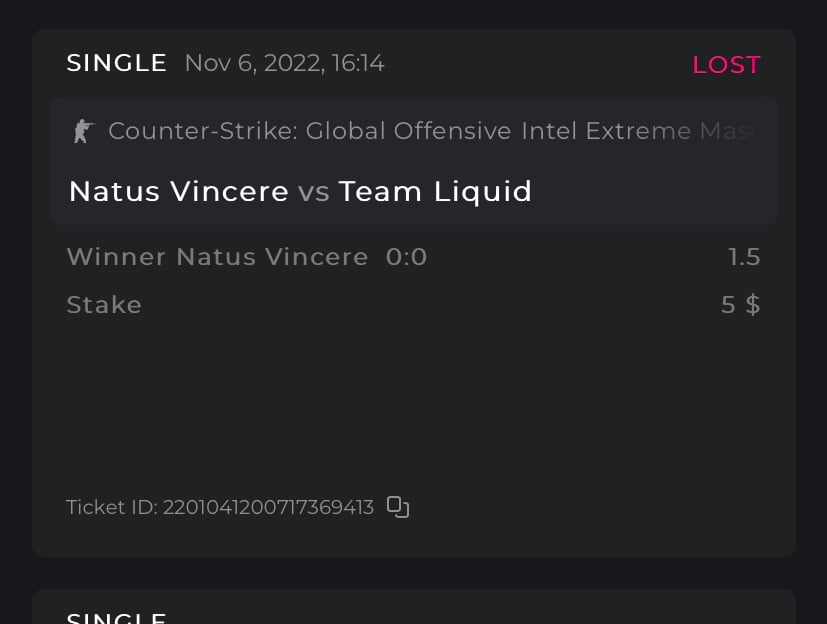Click the Nov 6, 2022 date
The image size is (827, 624).
[x=252, y=63]
